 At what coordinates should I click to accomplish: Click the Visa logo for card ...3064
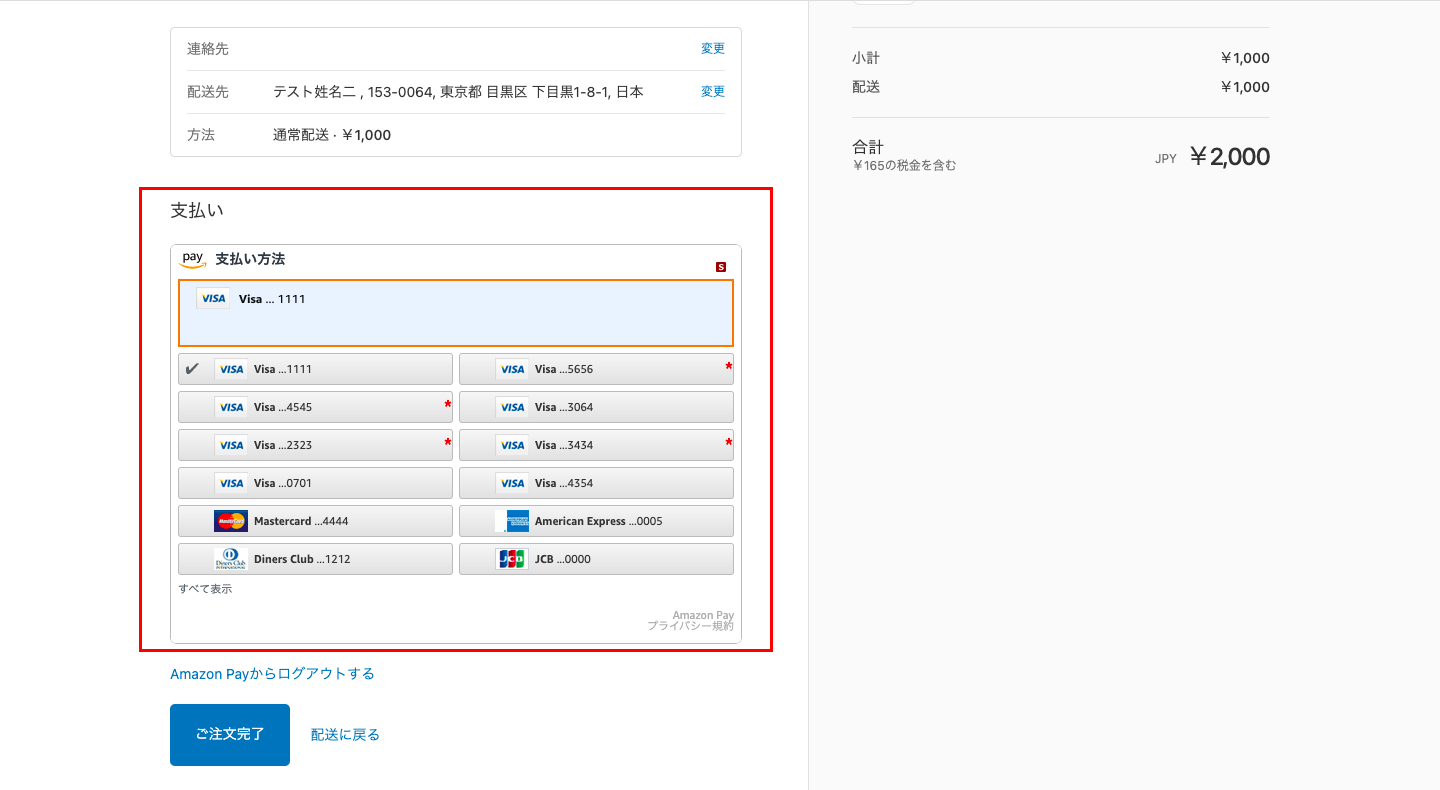pos(512,407)
